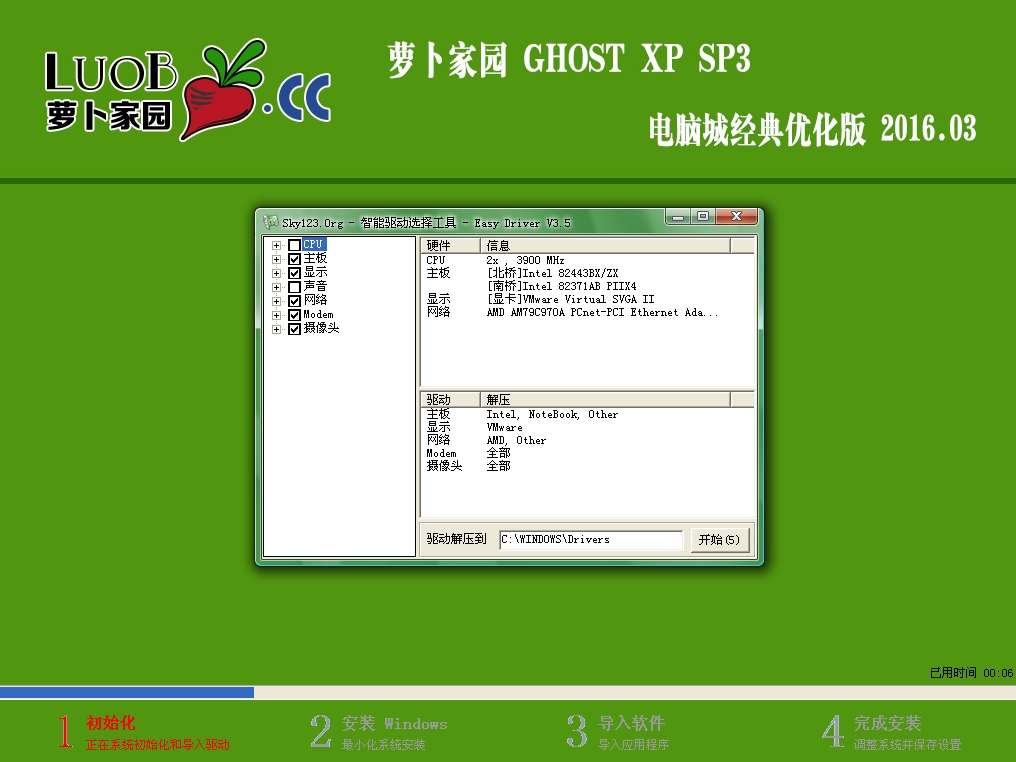Click the 驱动 column header
Screen dimensions: 1016x762
tap(450, 400)
